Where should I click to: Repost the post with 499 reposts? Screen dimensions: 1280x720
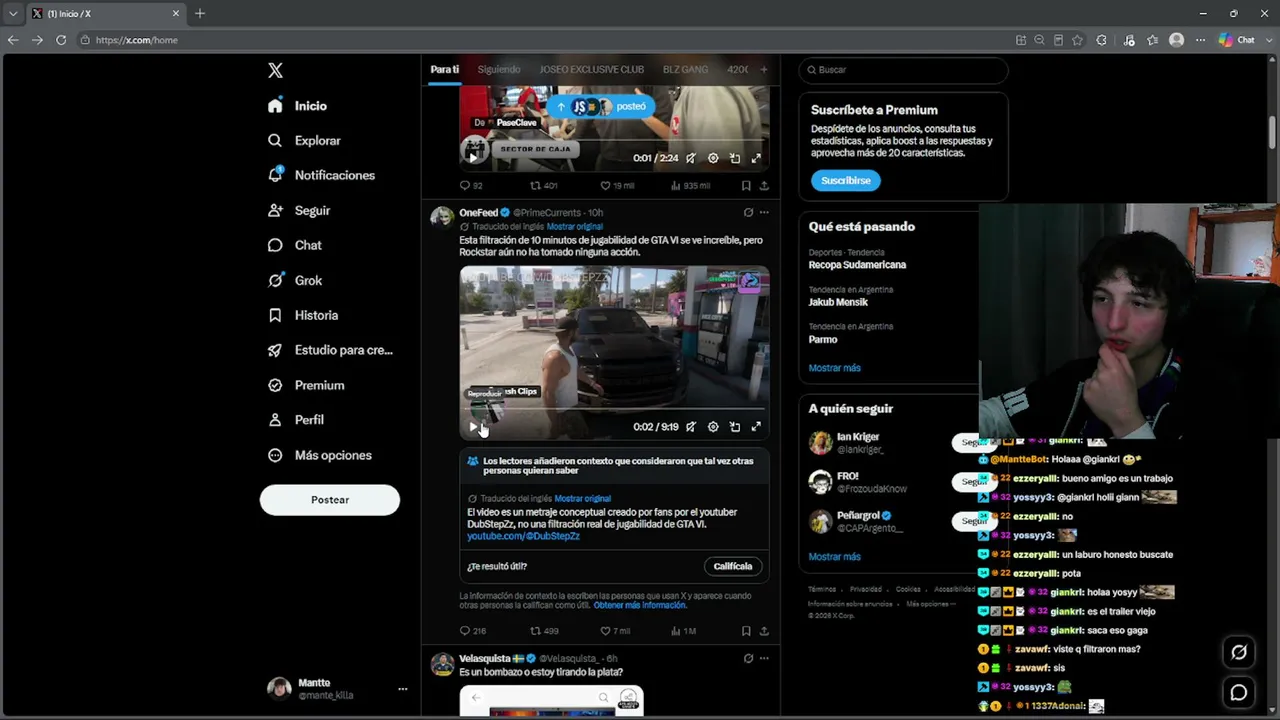tap(544, 631)
